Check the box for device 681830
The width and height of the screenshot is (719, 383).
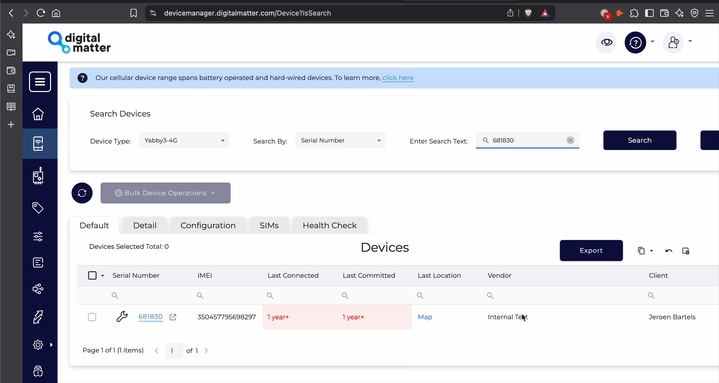point(92,317)
